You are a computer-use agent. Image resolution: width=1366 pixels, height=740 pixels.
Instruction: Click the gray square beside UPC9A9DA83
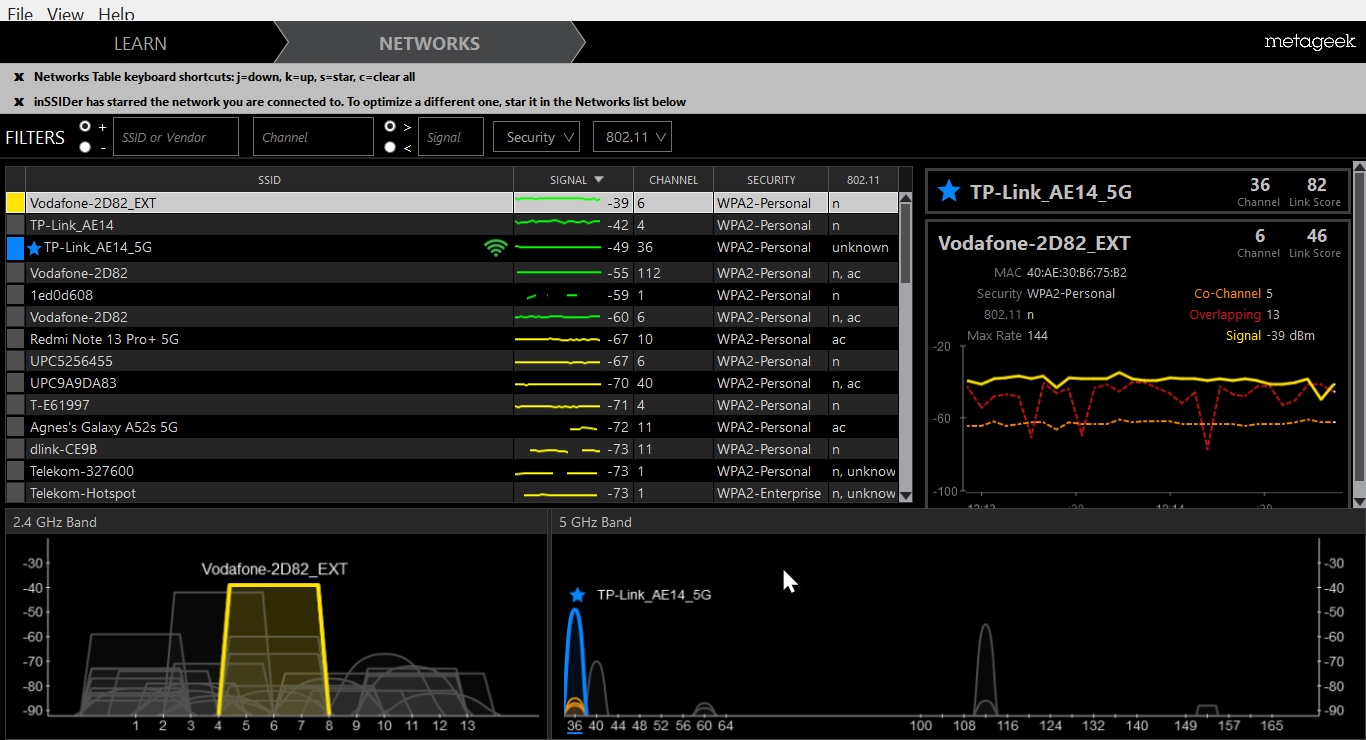coord(15,383)
